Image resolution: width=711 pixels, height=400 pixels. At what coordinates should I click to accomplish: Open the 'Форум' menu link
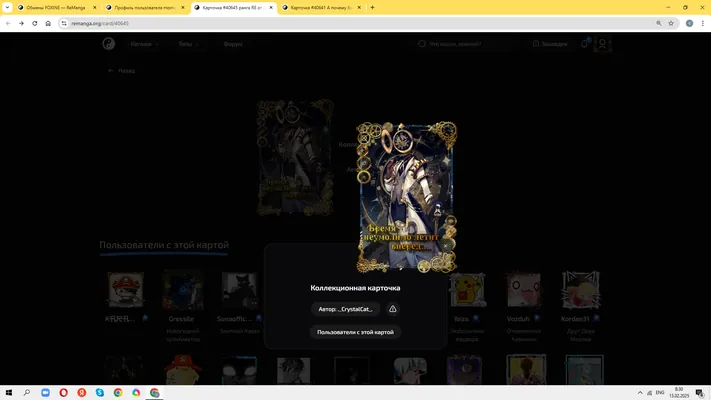[233, 44]
